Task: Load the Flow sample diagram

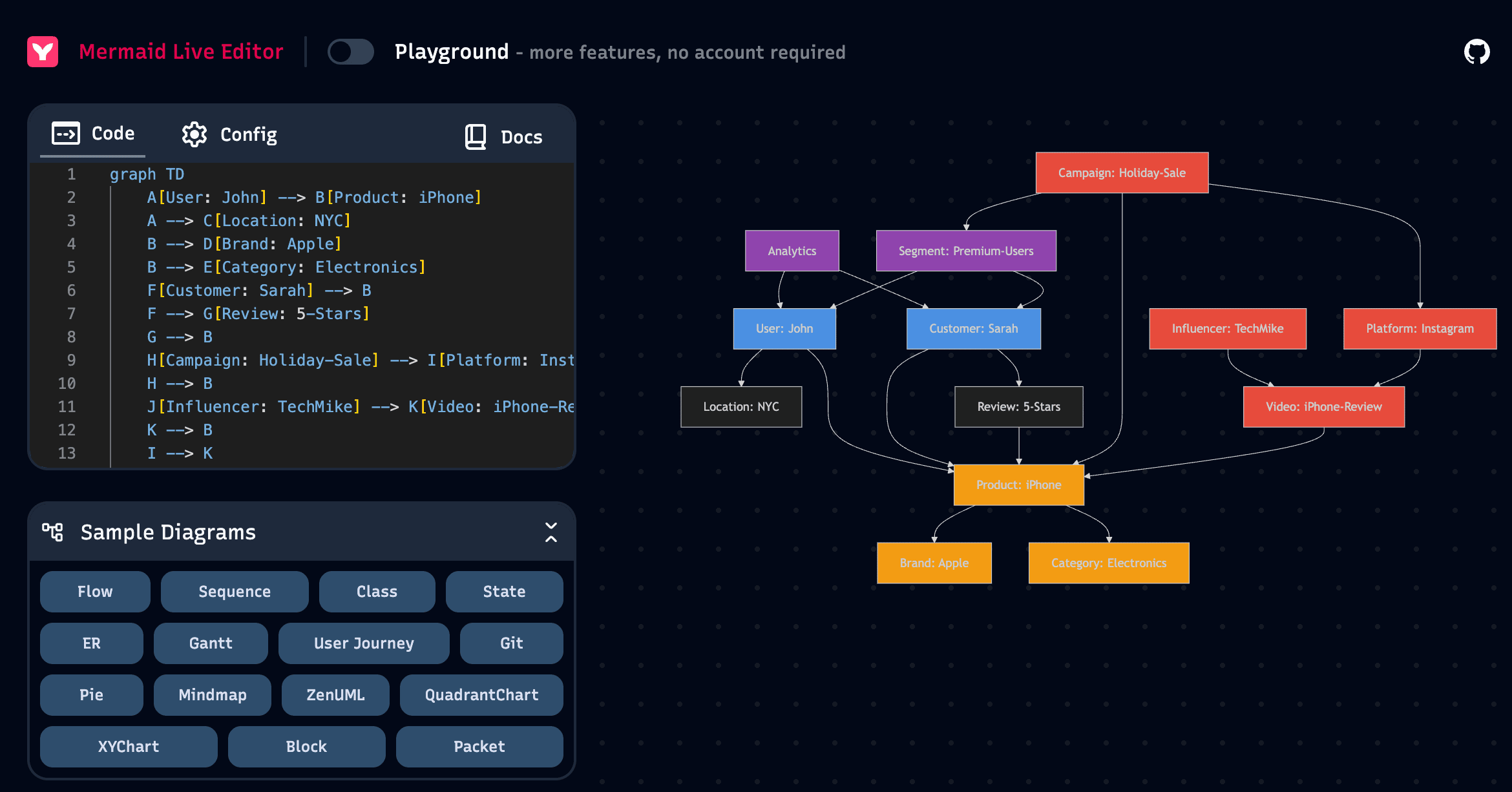Action: [x=95, y=592]
